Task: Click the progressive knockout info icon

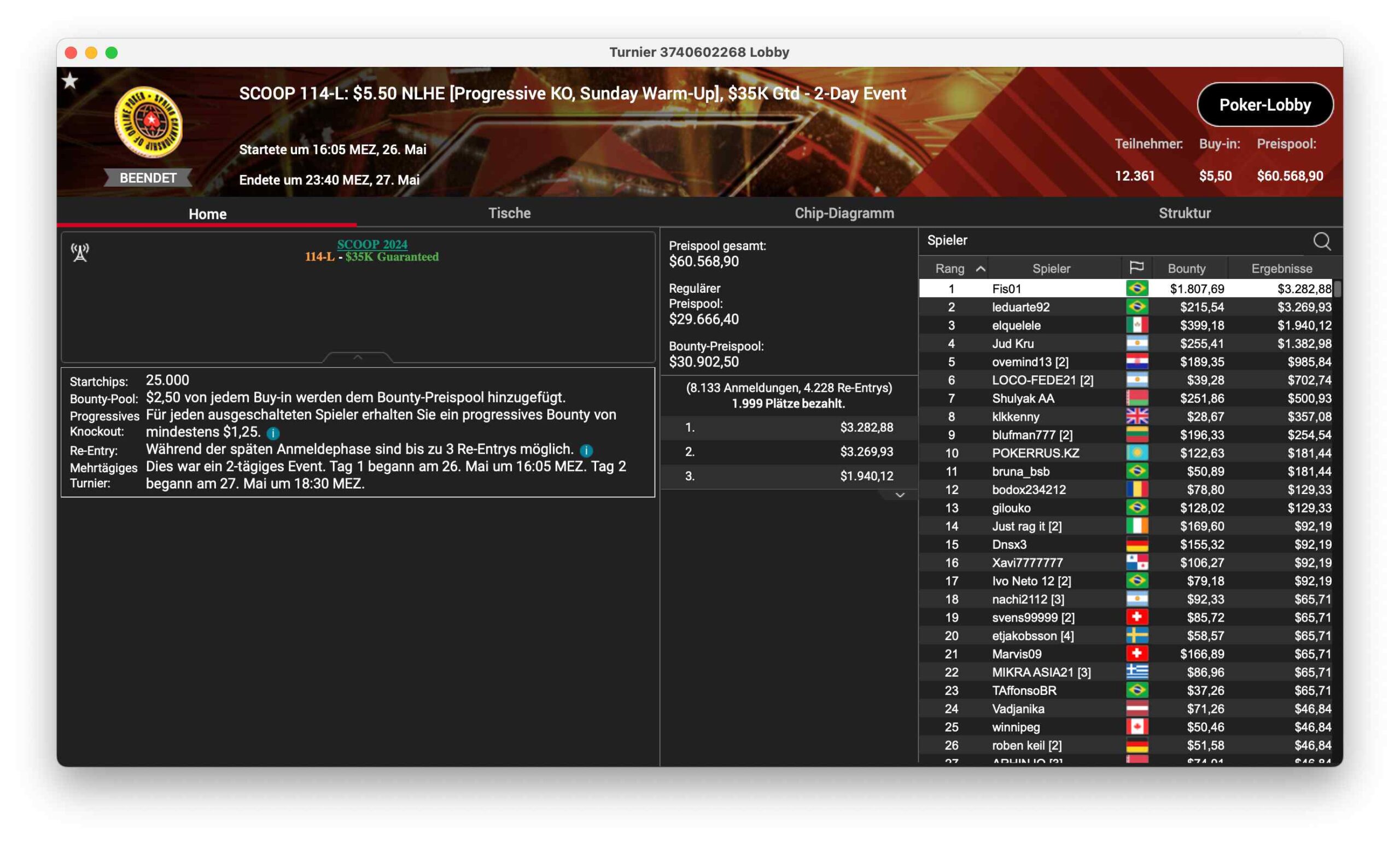Action: pos(273,433)
